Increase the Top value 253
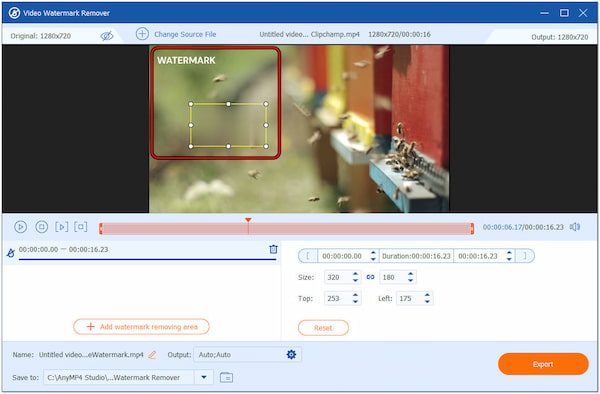The image size is (600, 394). point(355,295)
